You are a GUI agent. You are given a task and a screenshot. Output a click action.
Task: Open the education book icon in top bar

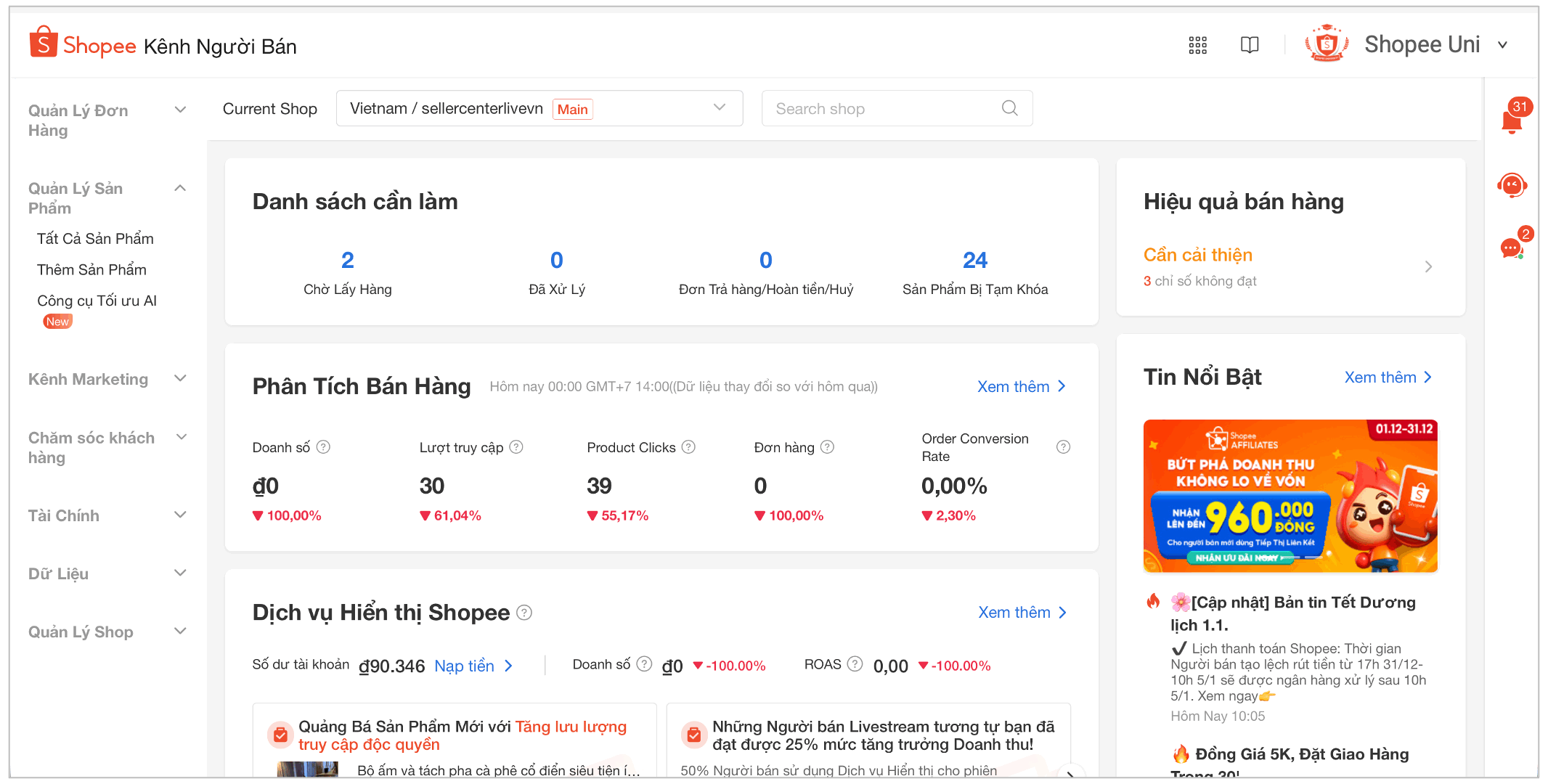pos(1250,45)
